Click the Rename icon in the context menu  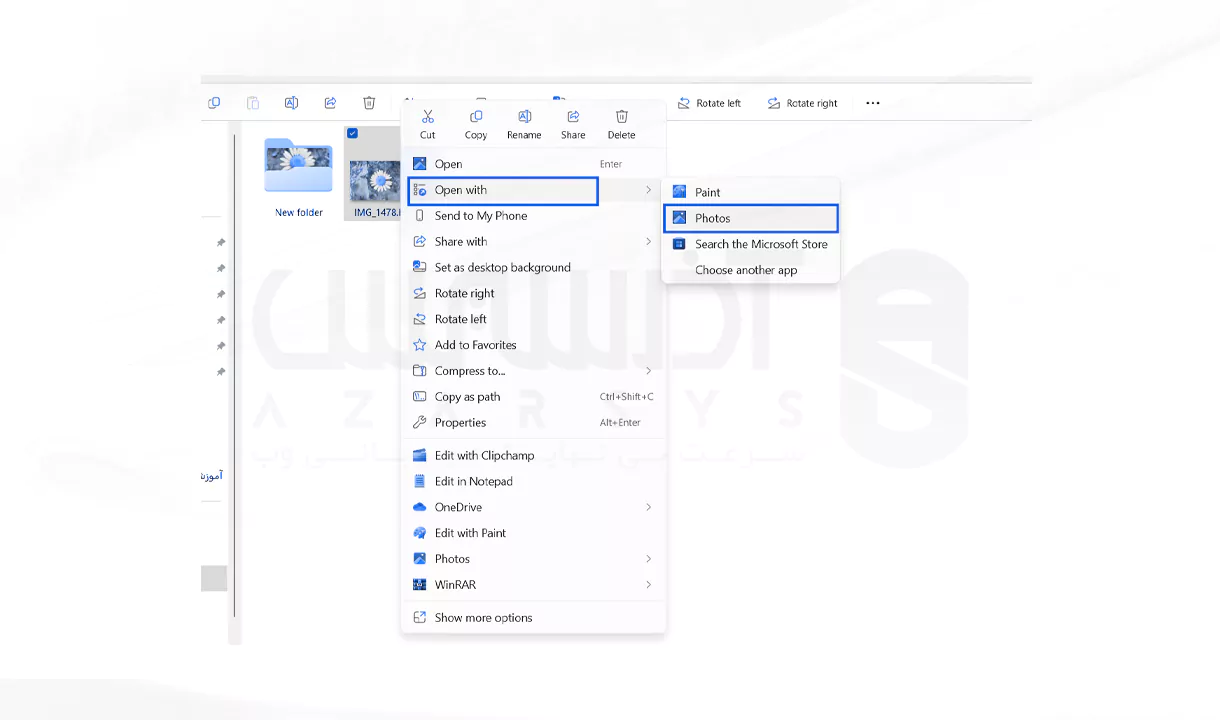coord(524,117)
